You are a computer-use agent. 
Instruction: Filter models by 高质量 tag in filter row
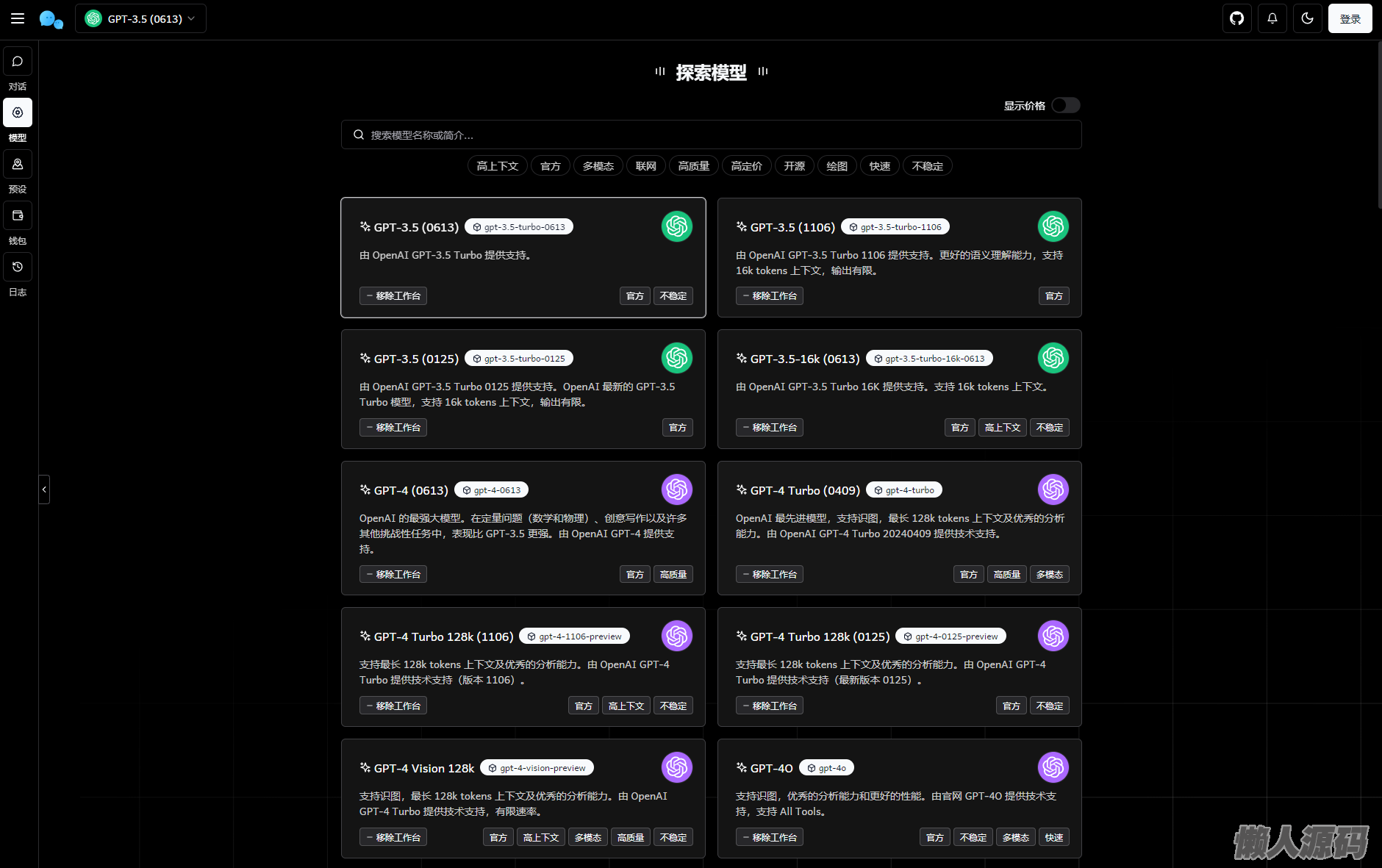(x=694, y=166)
